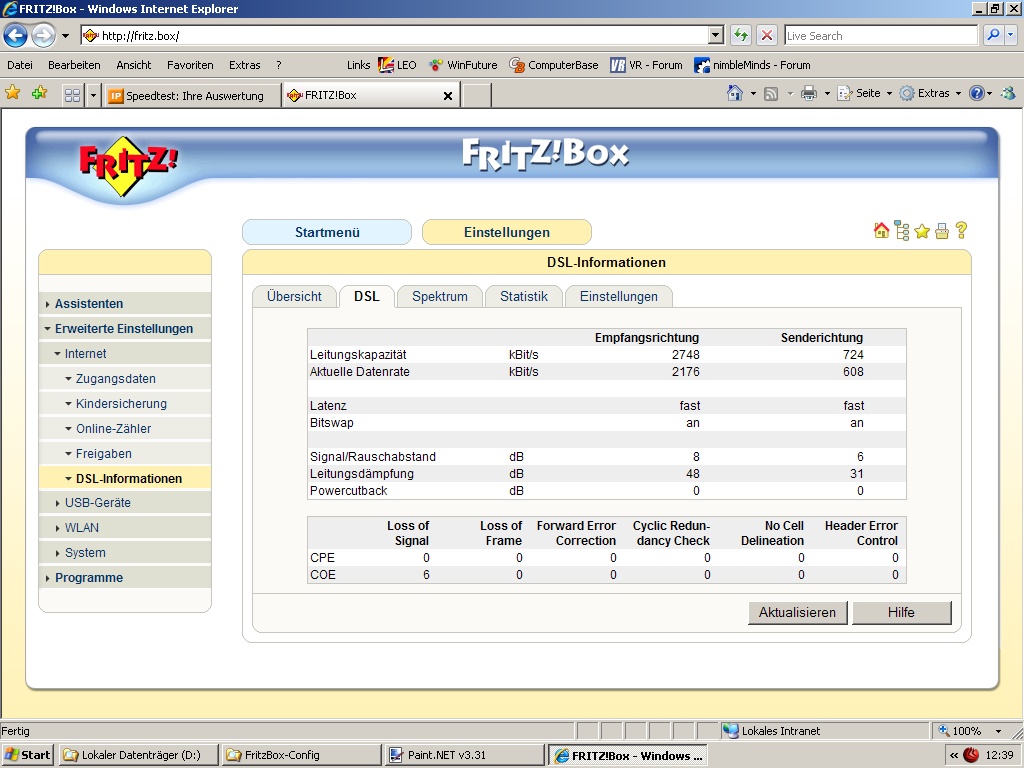Click the red Stop loading icon
Viewport: 1024px width, 768px height.
[767, 35]
